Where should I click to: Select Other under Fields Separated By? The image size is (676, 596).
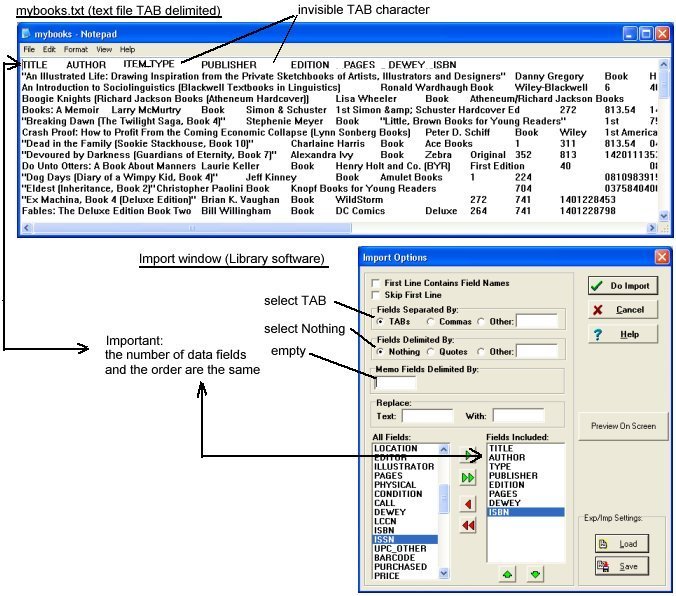[x=481, y=322]
